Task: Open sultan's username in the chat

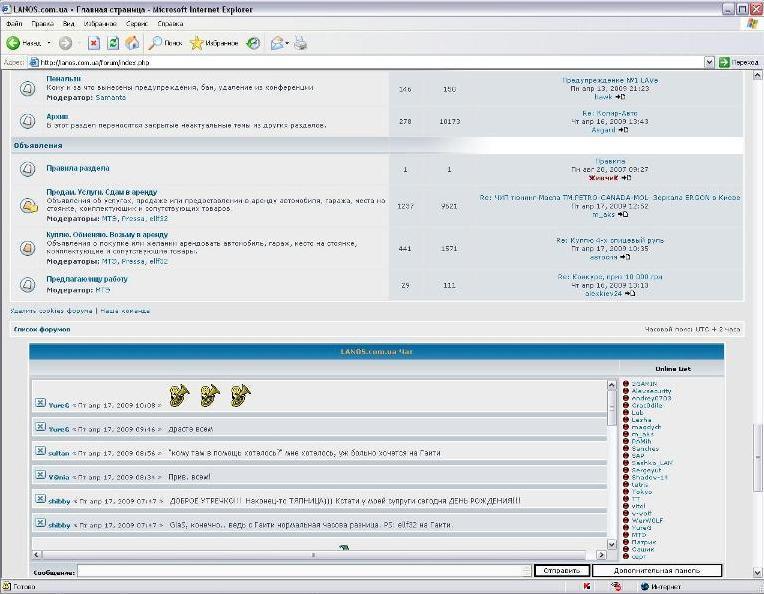Action: (59, 453)
